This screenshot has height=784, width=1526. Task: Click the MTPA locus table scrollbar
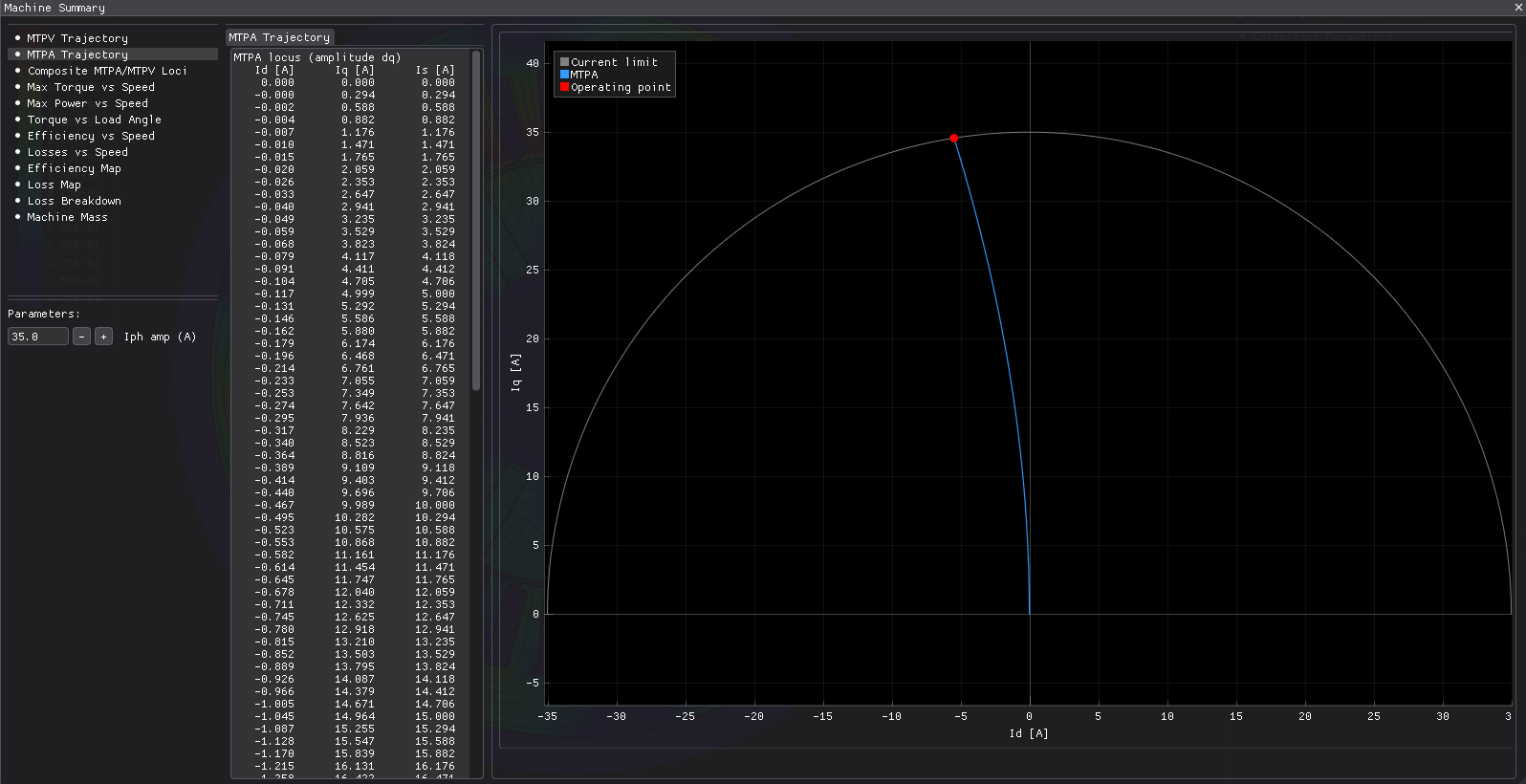click(x=476, y=220)
